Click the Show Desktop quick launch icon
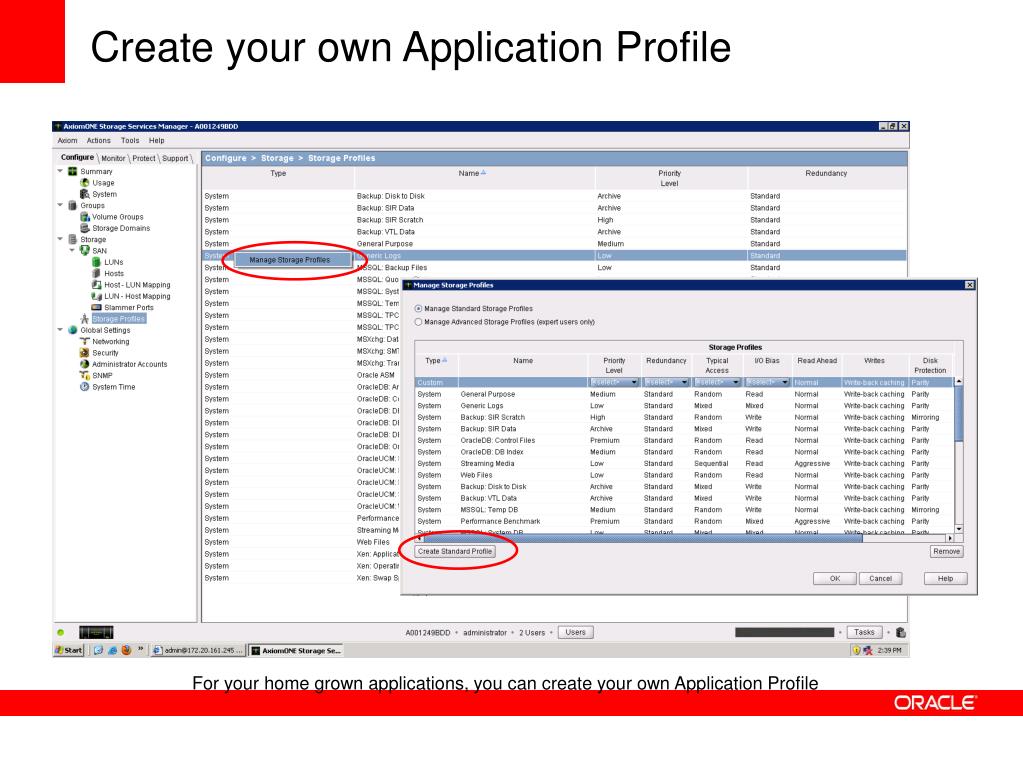1023x767 pixels. point(99,650)
